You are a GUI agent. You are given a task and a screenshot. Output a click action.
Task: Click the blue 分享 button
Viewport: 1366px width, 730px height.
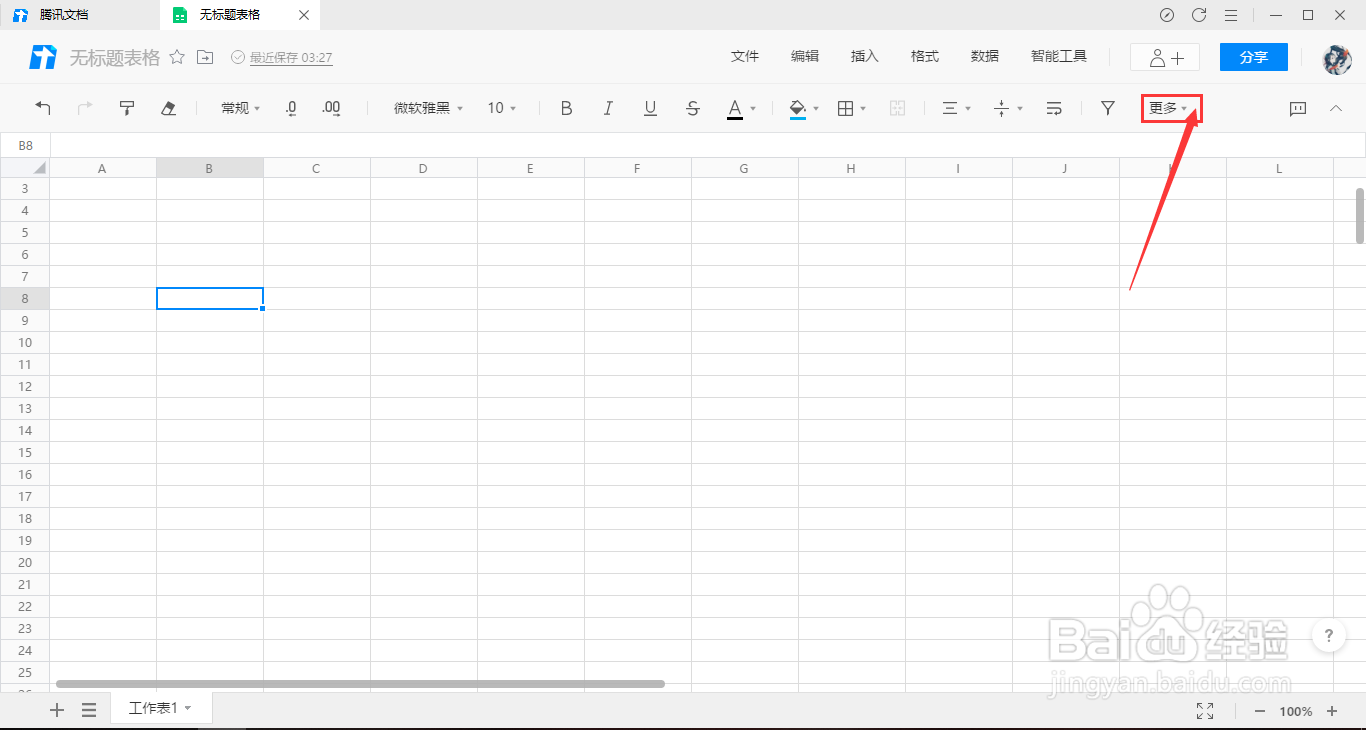point(1254,57)
